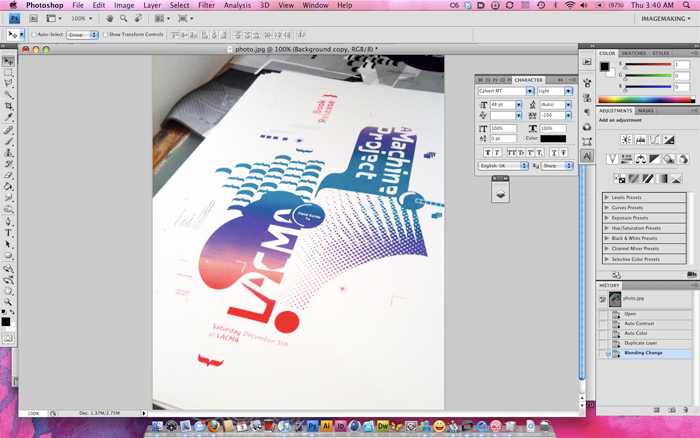Switch to the Styles tab

pos(661,53)
